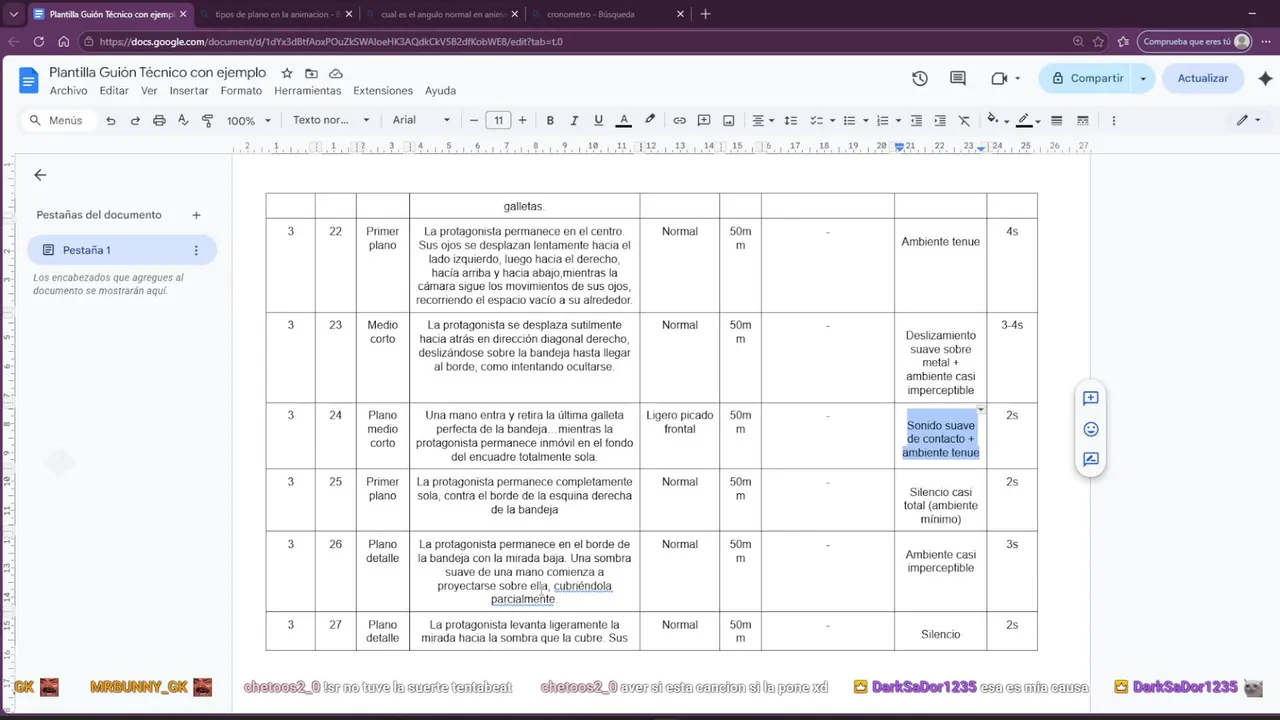This screenshot has height=720, width=1280.
Task: Click the back arrow in tabs panel
Action: tap(40, 175)
